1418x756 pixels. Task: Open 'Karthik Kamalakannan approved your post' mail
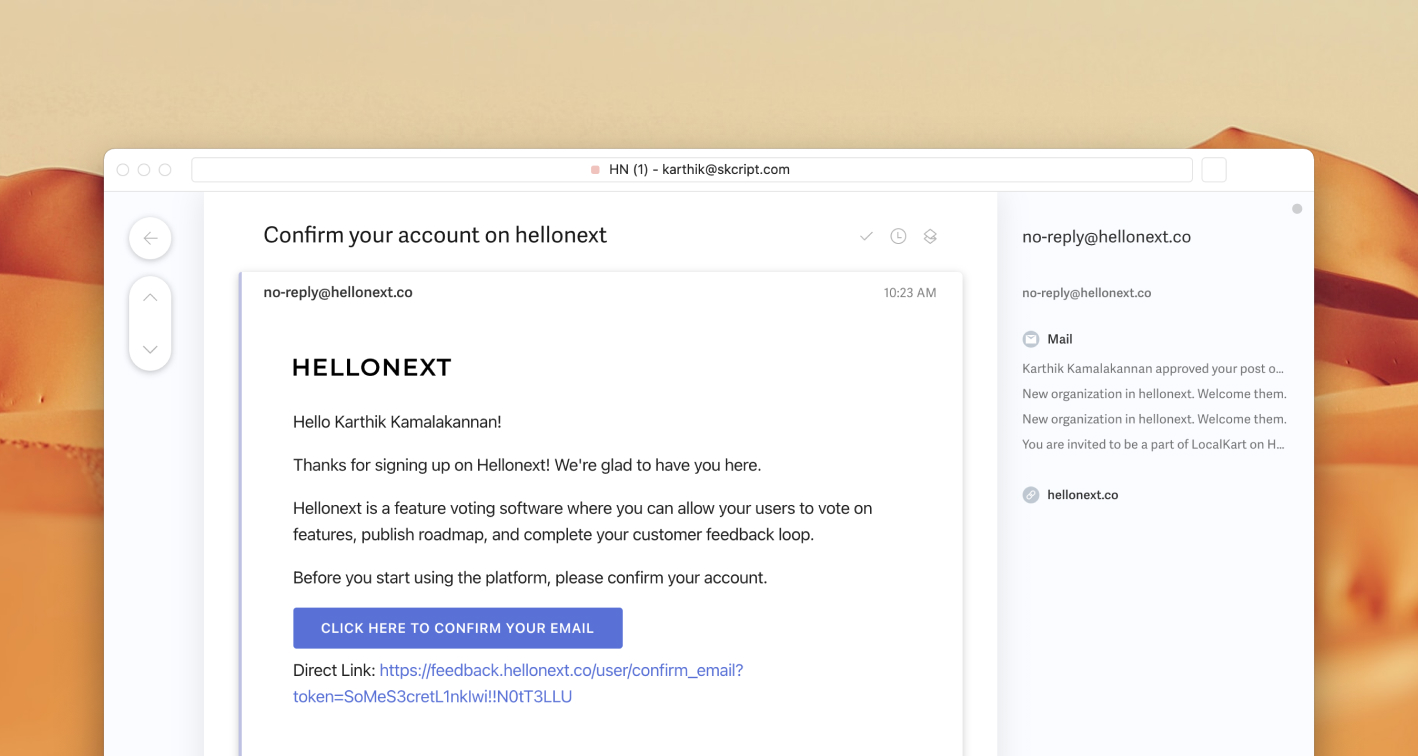point(1153,369)
